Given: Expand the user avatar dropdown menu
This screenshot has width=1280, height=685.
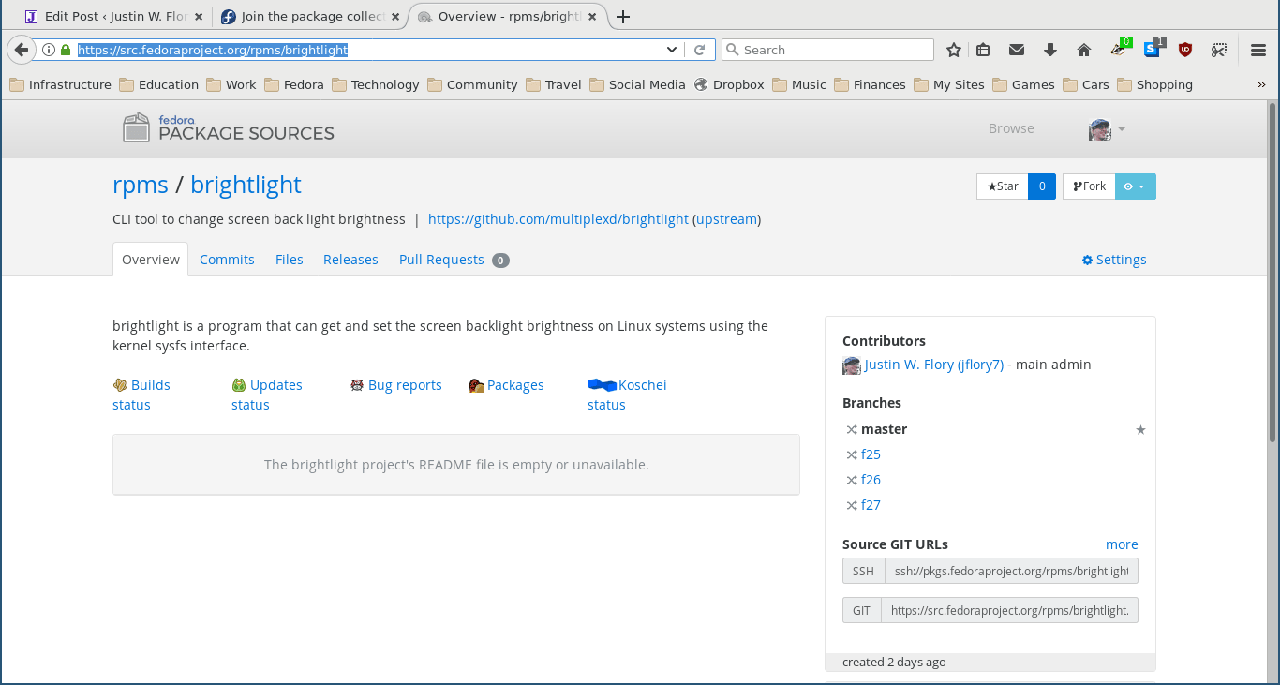Looking at the screenshot, I should [x=1107, y=129].
